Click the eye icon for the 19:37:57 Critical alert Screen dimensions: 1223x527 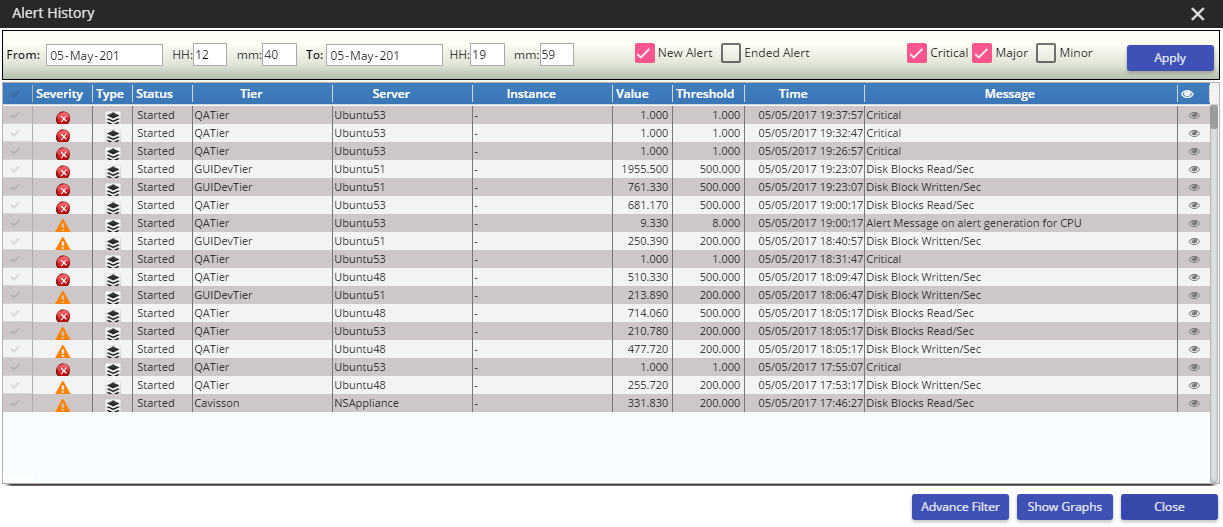pos(1193,116)
